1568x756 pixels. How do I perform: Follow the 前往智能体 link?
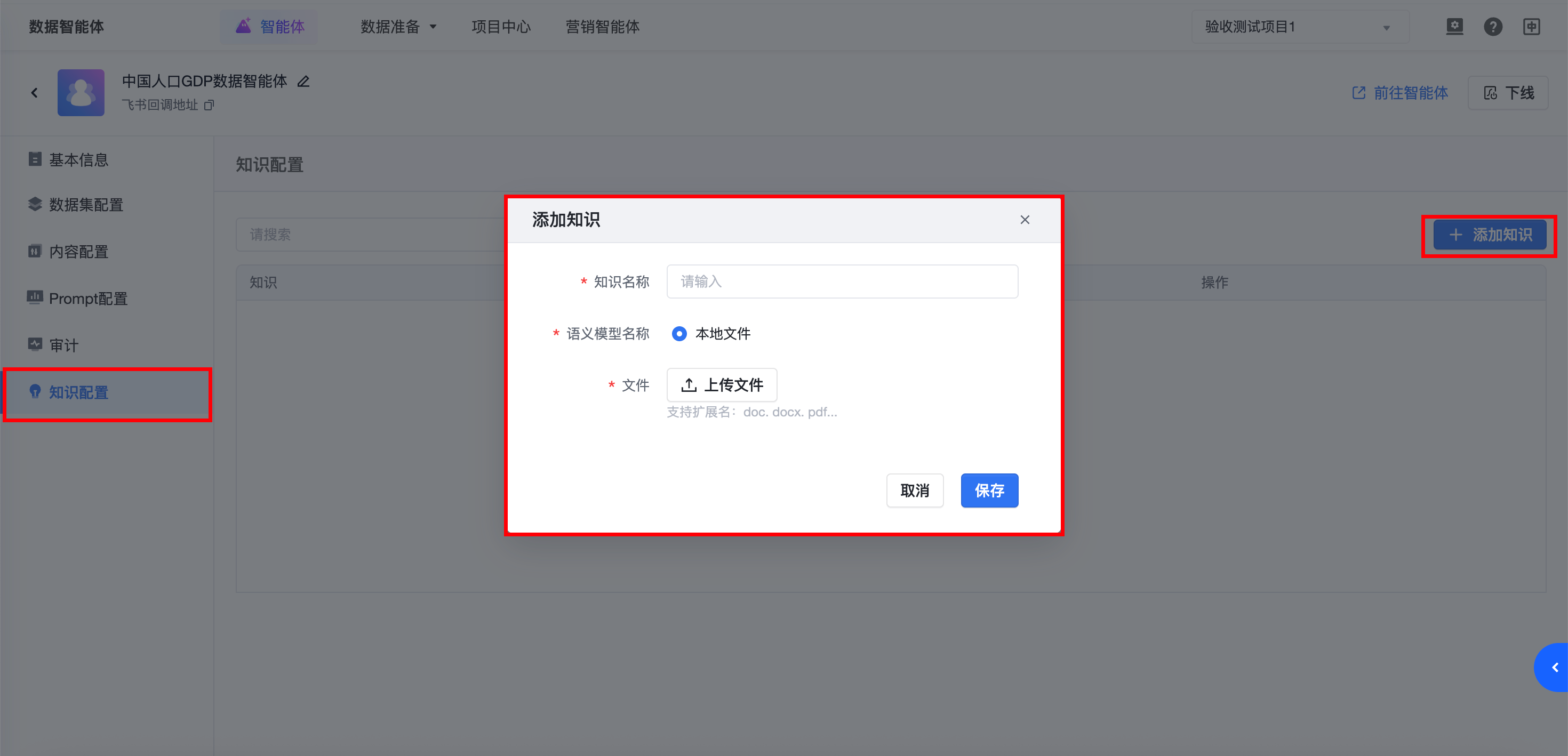click(1400, 93)
